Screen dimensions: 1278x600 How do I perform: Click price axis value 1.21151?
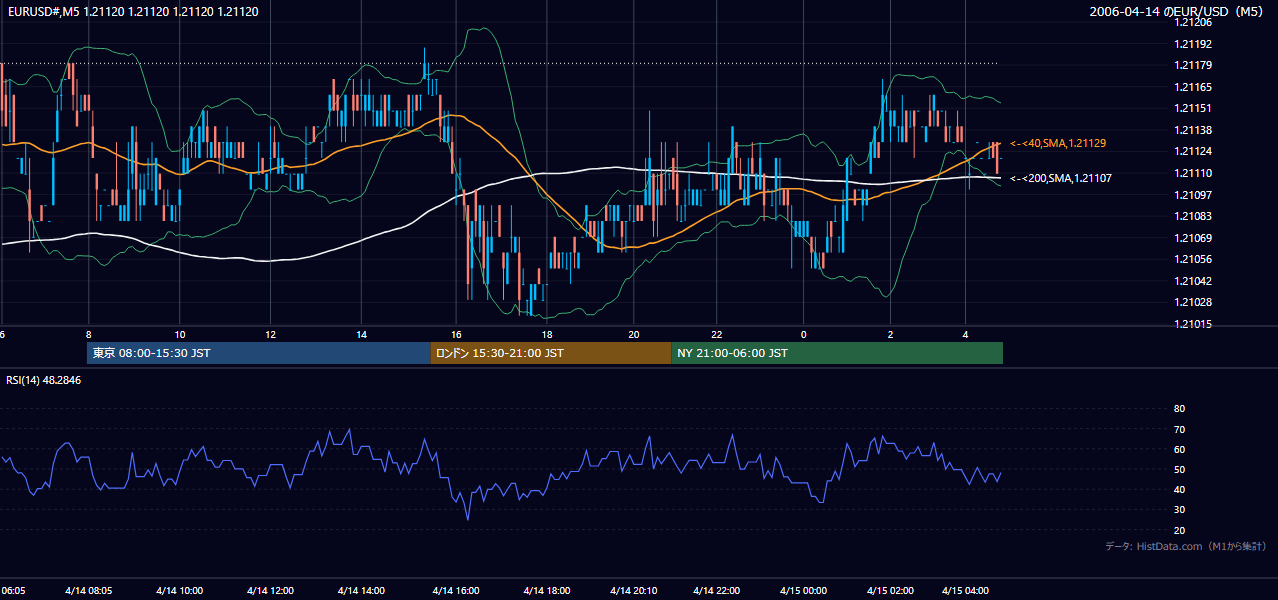pyautogui.click(x=1194, y=108)
